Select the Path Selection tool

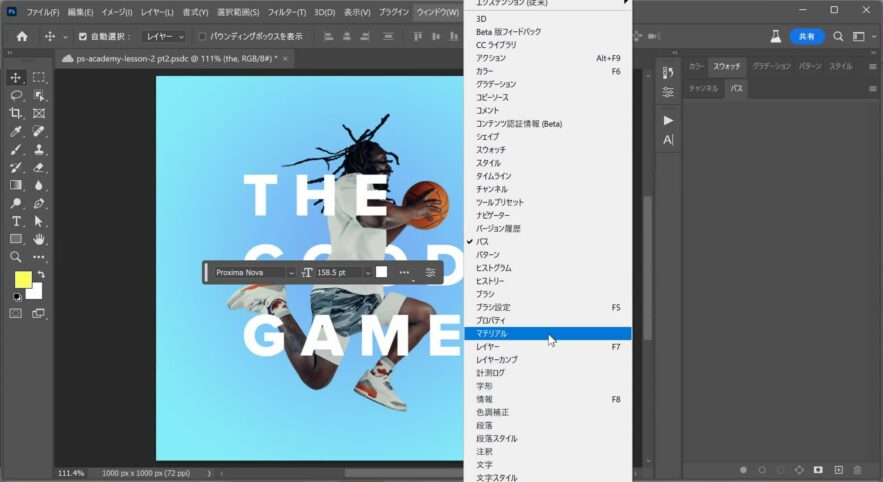[39, 221]
